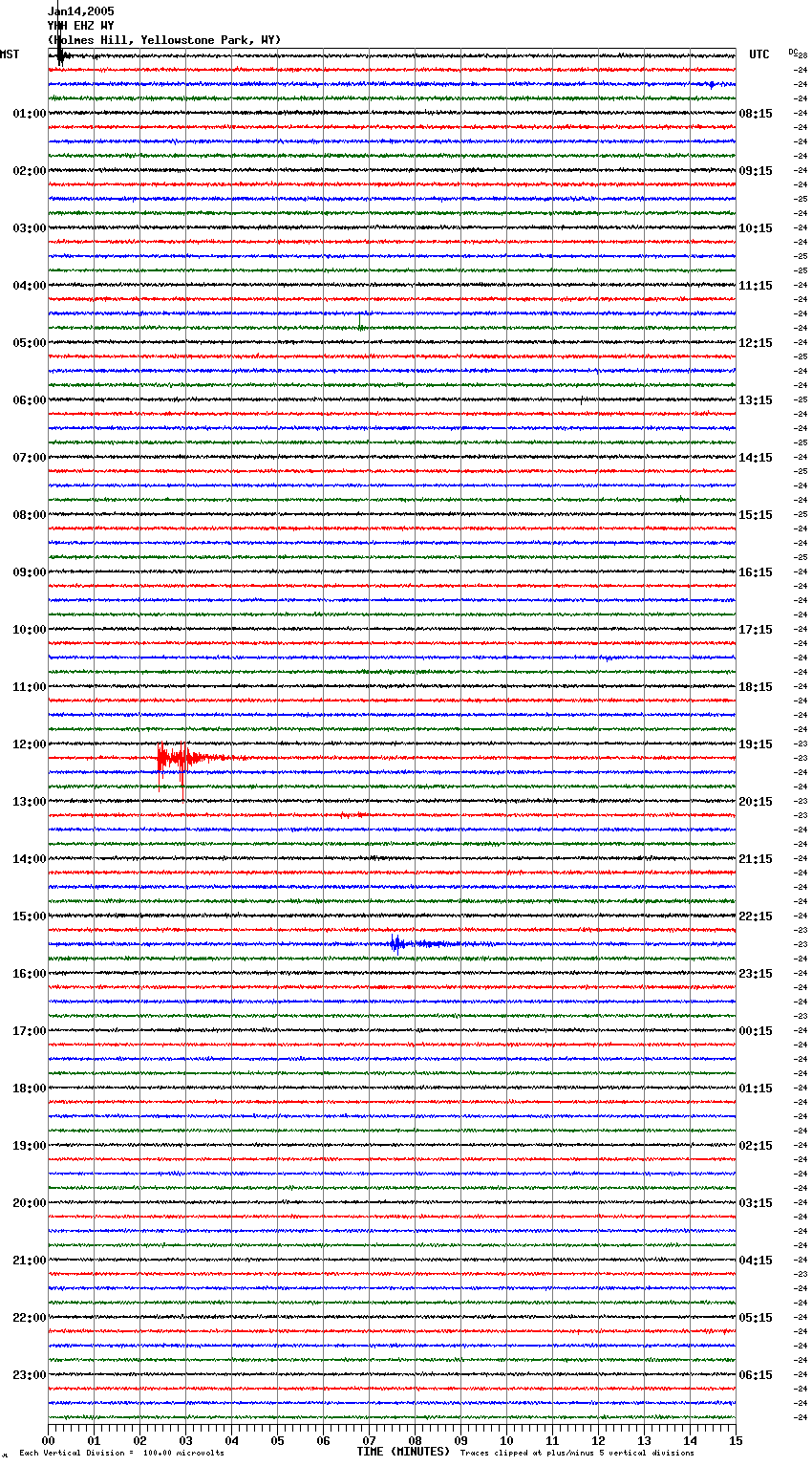Click the 06:15 UTC time label
The width and height of the screenshot is (812, 1466).
755,1375
